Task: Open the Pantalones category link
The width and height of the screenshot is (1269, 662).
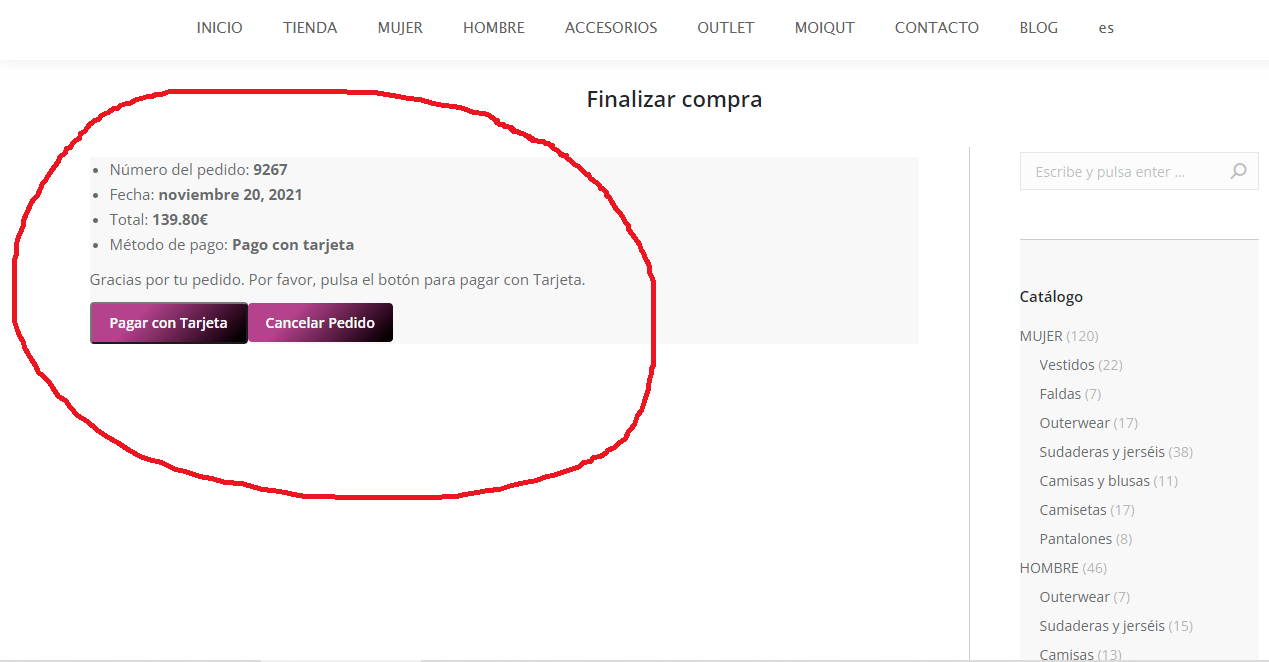Action: point(1076,539)
